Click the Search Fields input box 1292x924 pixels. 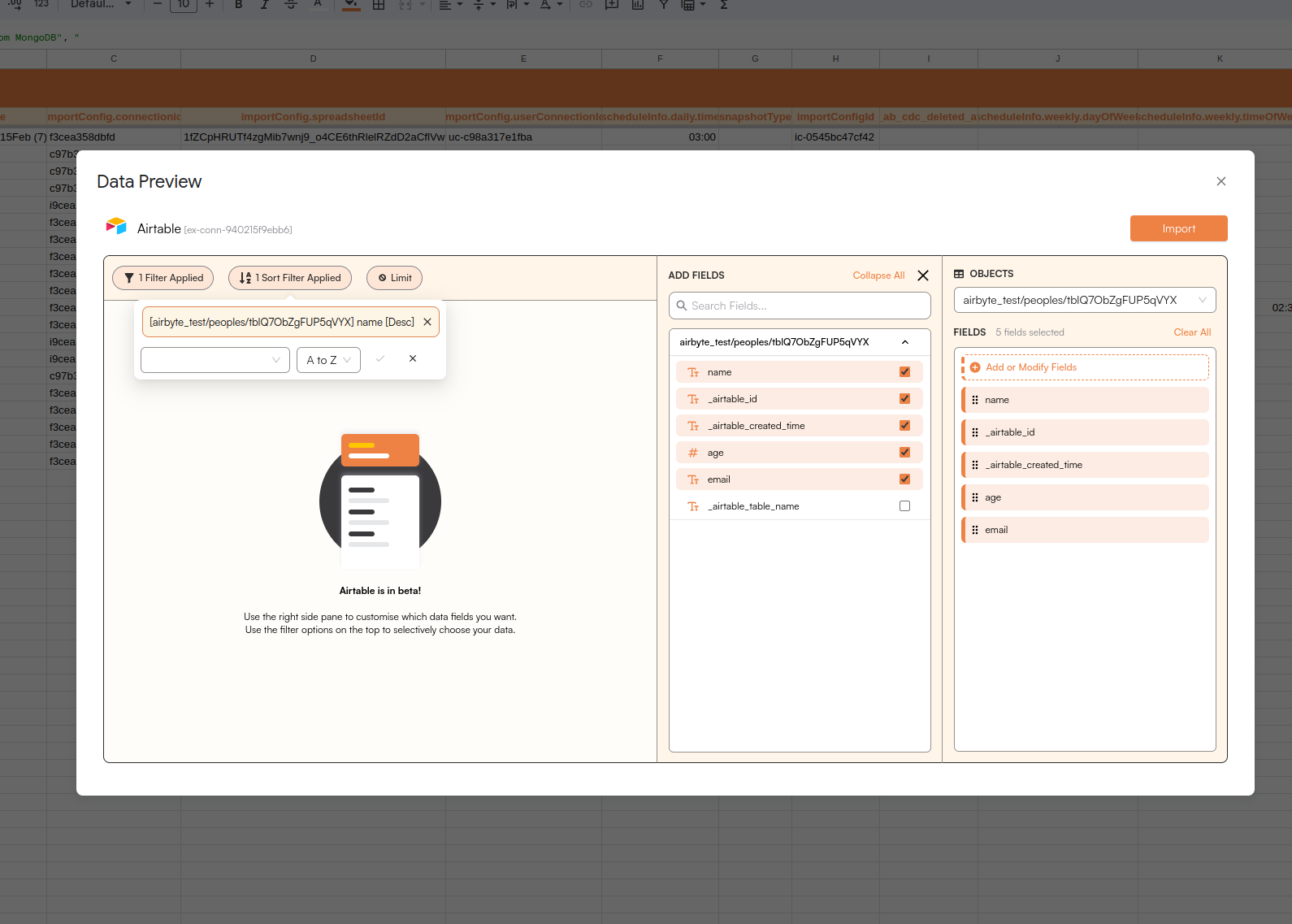[800, 306]
